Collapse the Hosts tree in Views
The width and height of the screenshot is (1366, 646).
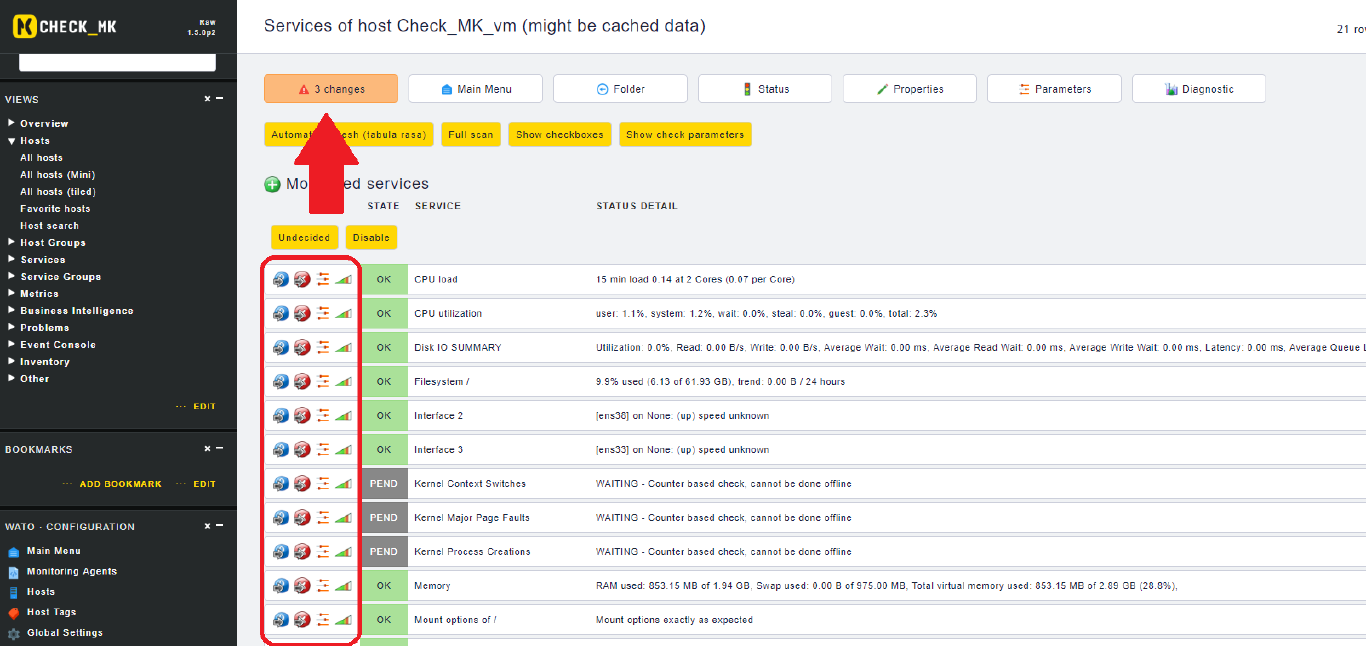[12, 141]
